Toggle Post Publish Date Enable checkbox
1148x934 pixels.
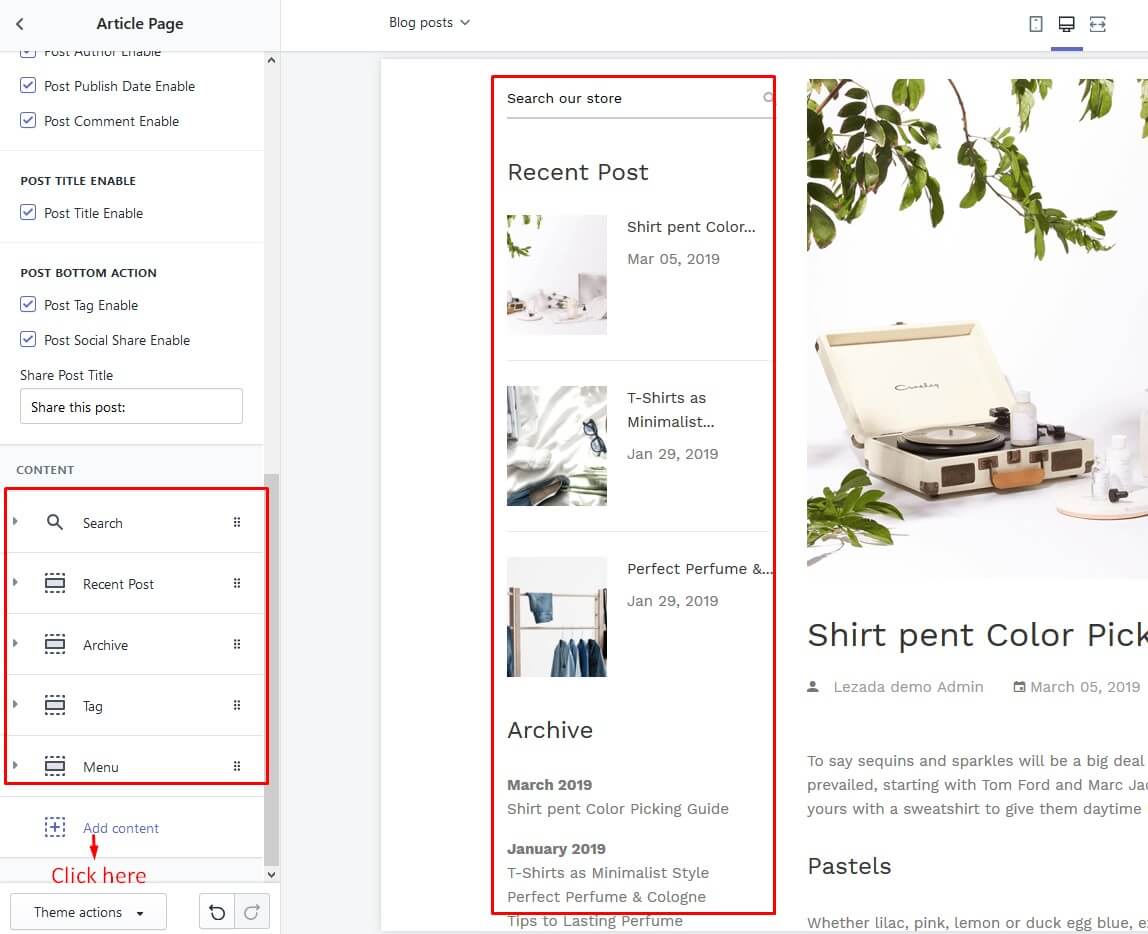tap(28, 85)
